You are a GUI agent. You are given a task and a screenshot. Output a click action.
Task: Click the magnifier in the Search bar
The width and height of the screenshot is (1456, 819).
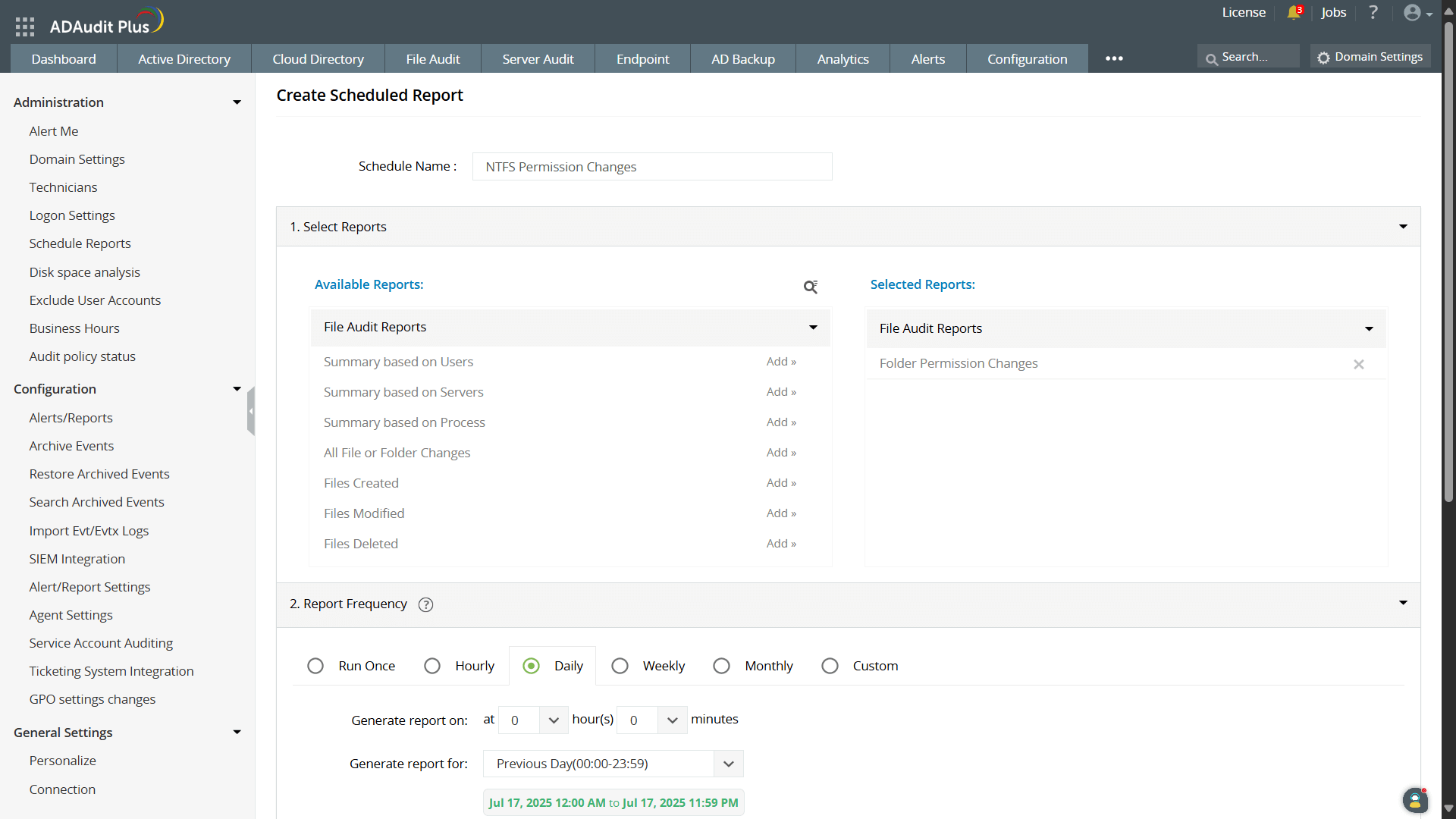(x=1211, y=56)
